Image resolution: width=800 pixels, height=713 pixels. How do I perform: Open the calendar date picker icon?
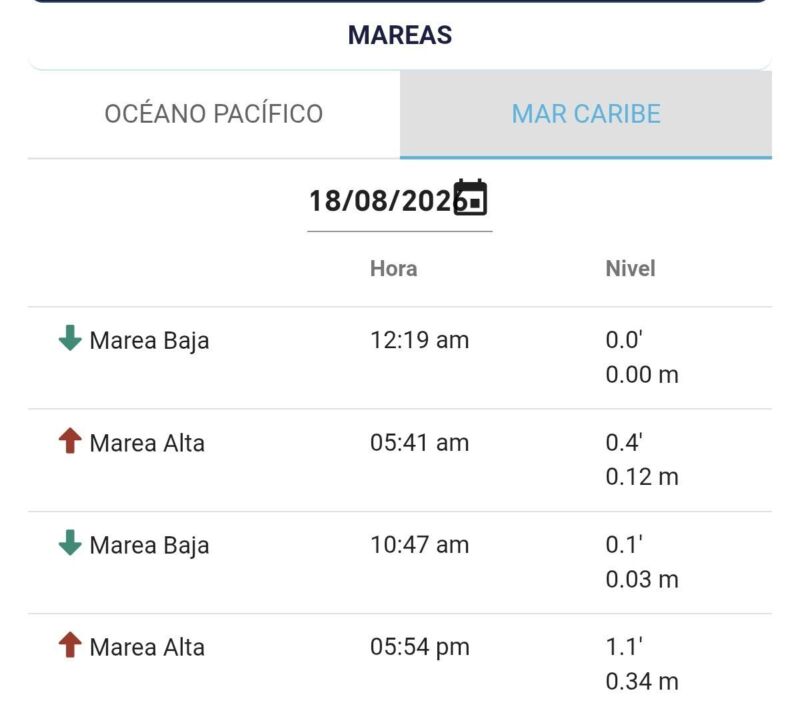pos(470,198)
